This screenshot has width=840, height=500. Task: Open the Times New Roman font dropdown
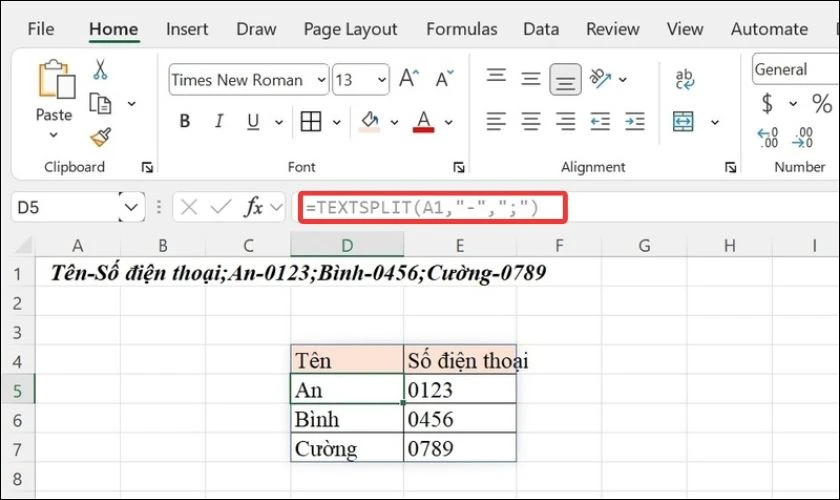320,80
